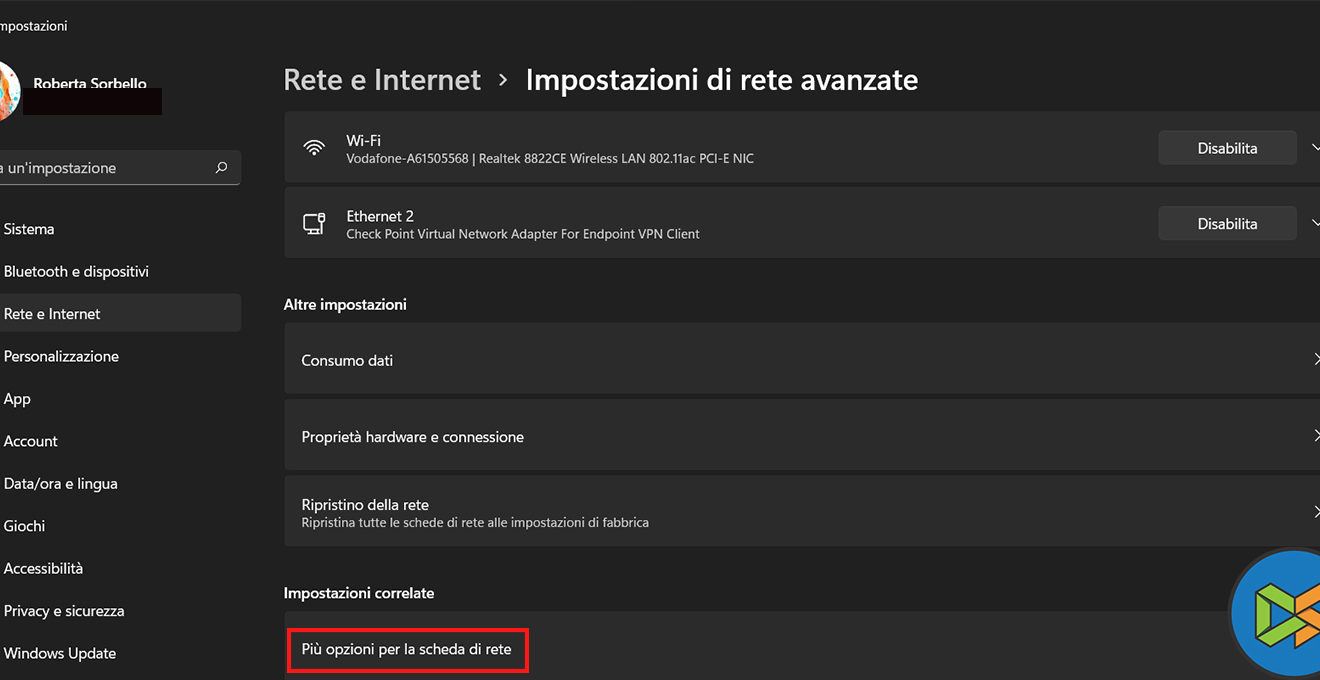Select Sistema in the sidebar
Viewport: 1320px width, 680px height.
(x=30, y=229)
